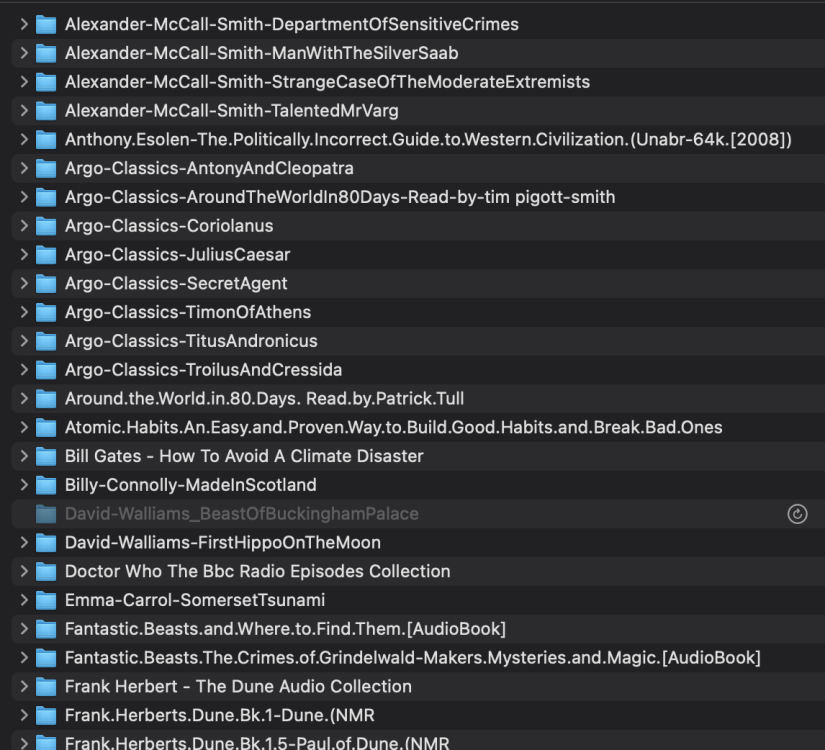
Task: Click folder icon of Bill Gates book
Action: pyautogui.click(x=46, y=456)
